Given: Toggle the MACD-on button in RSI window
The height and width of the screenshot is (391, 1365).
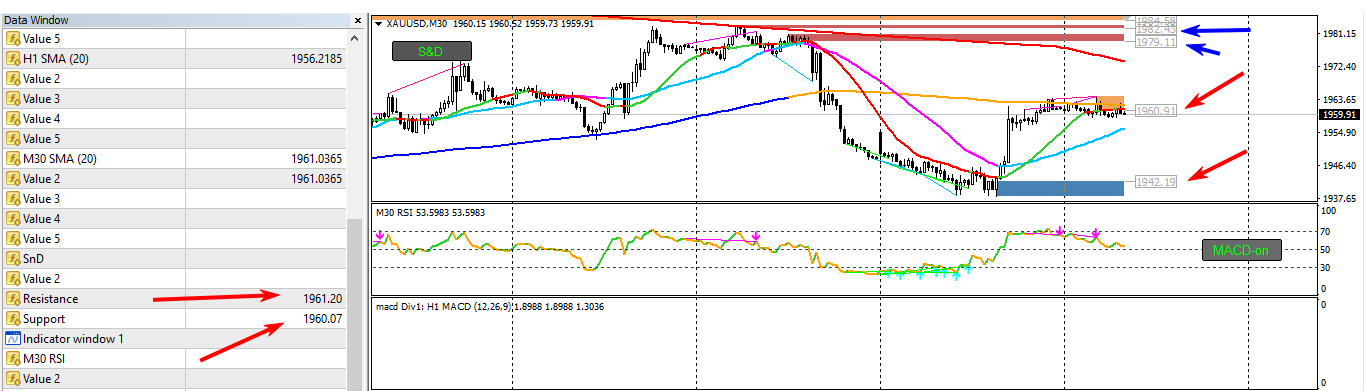Looking at the screenshot, I should point(1241,251).
